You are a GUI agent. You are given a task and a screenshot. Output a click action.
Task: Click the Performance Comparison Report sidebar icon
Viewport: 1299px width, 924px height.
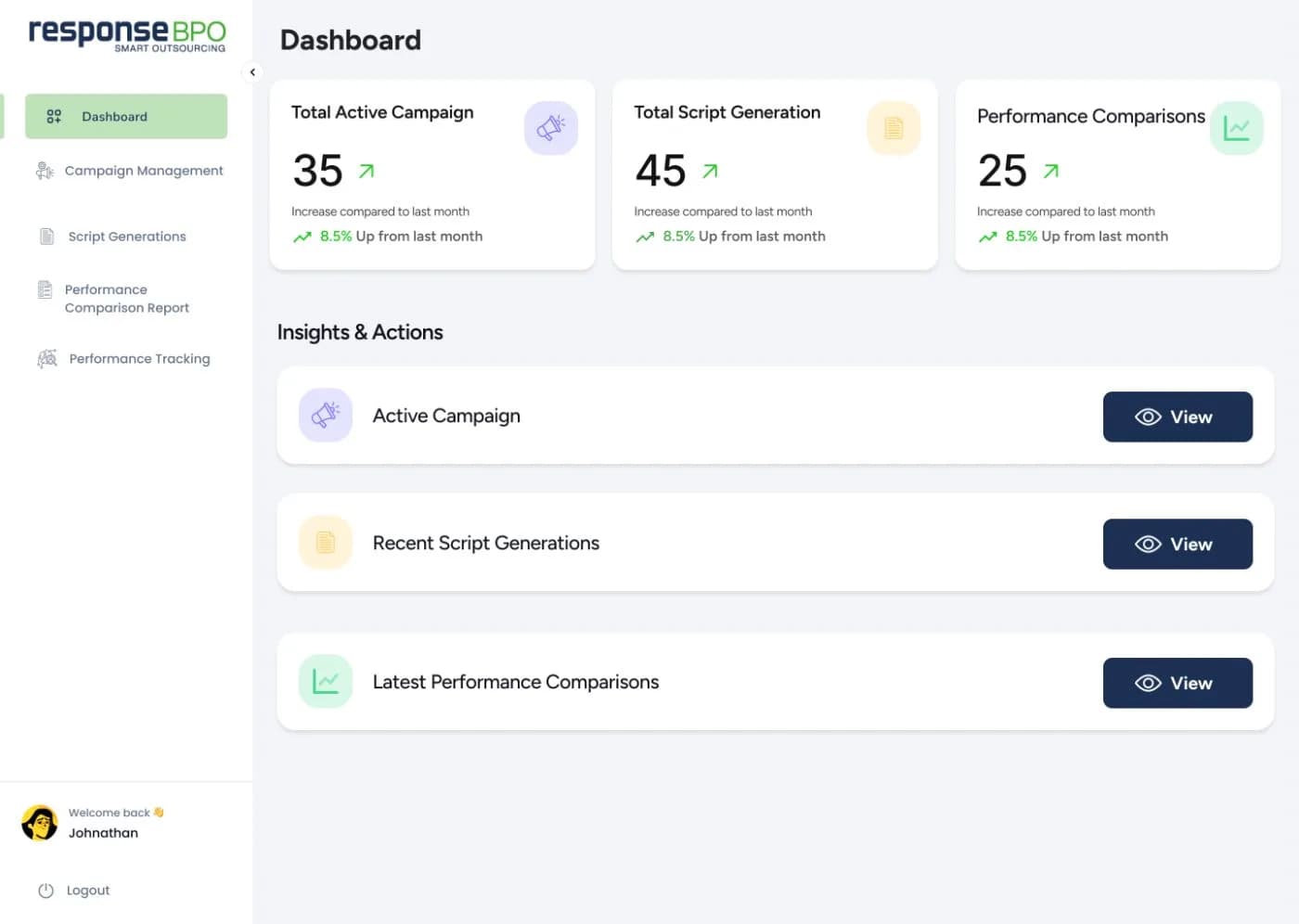pos(45,289)
